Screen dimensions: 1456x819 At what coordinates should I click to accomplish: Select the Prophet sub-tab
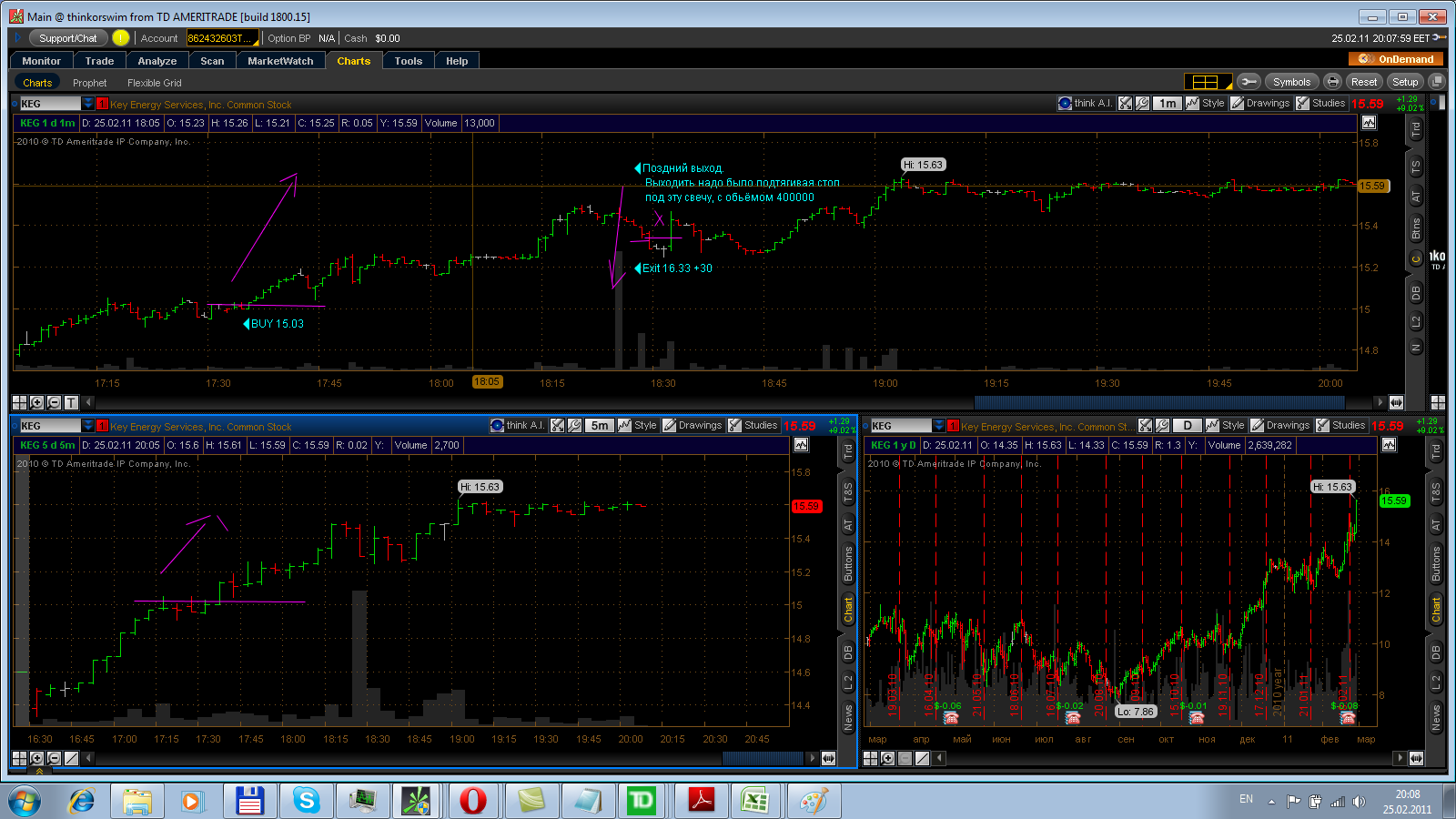point(89,83)
